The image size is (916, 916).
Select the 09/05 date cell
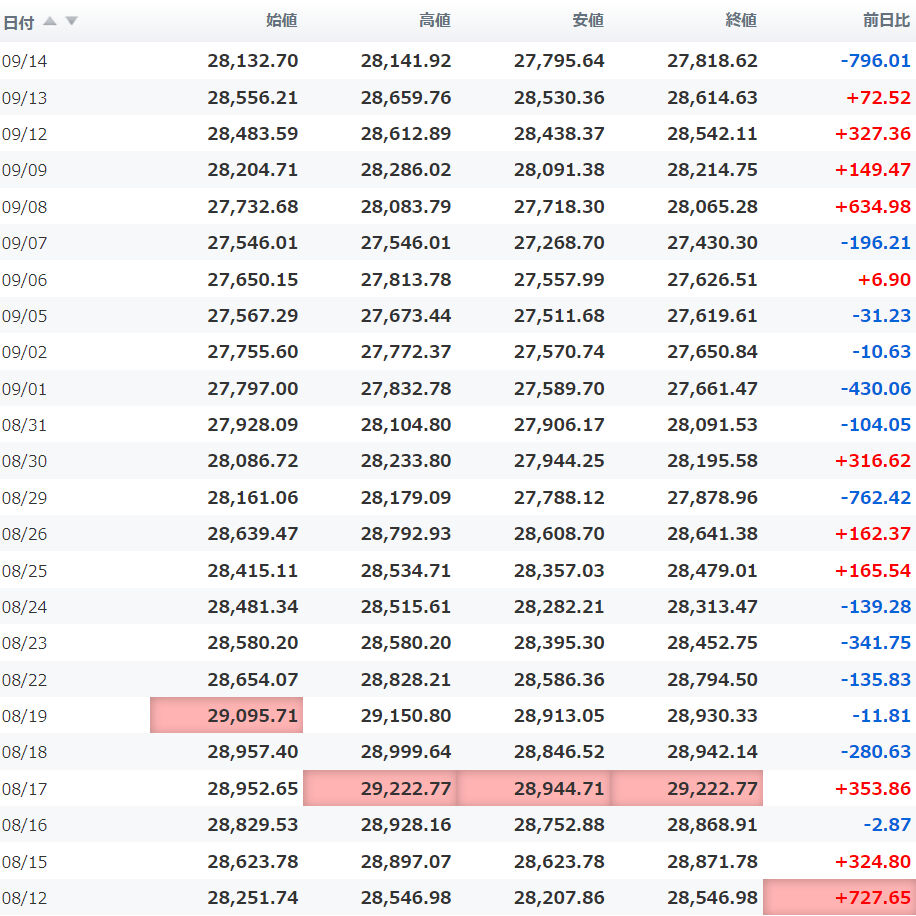[x=25, y=317]
